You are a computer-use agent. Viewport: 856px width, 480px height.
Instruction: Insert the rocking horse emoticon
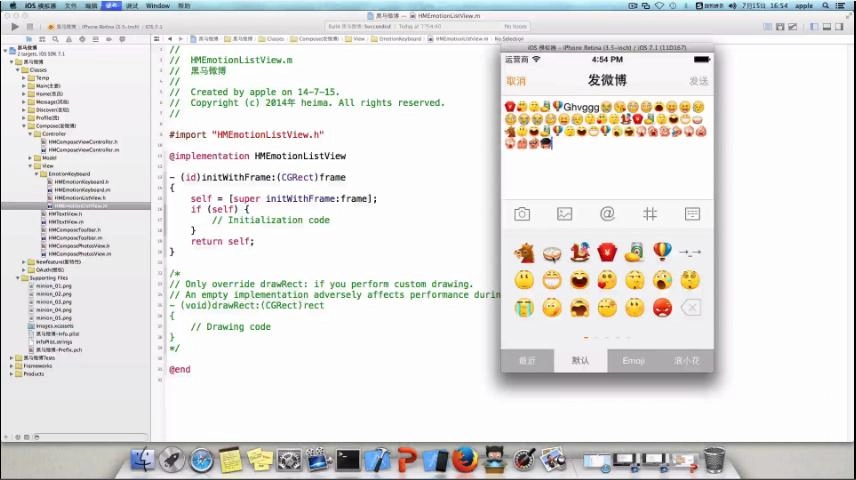click(580, 252)
